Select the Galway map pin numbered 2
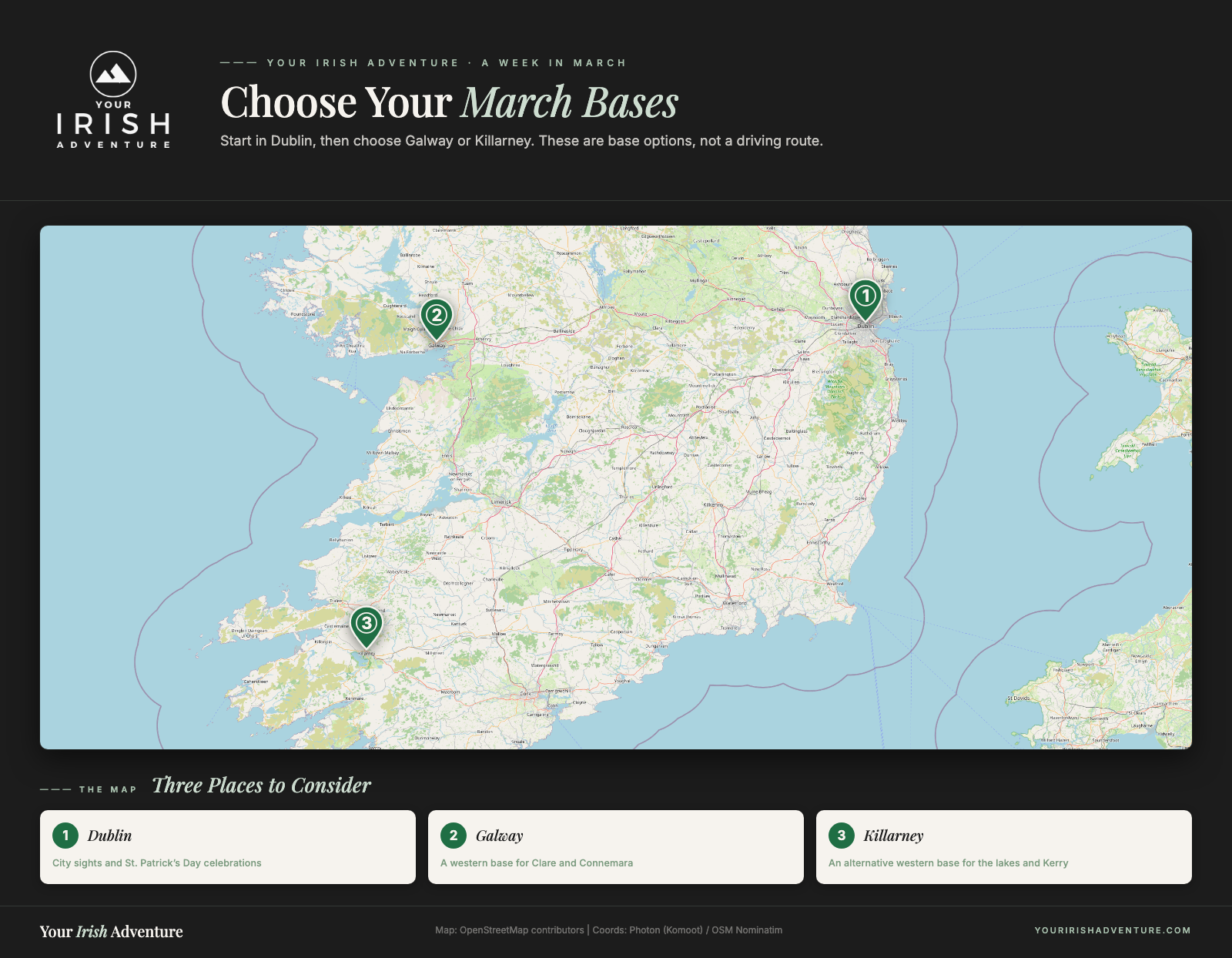This screenshot has width=1232, height=958. click(437, 319)
